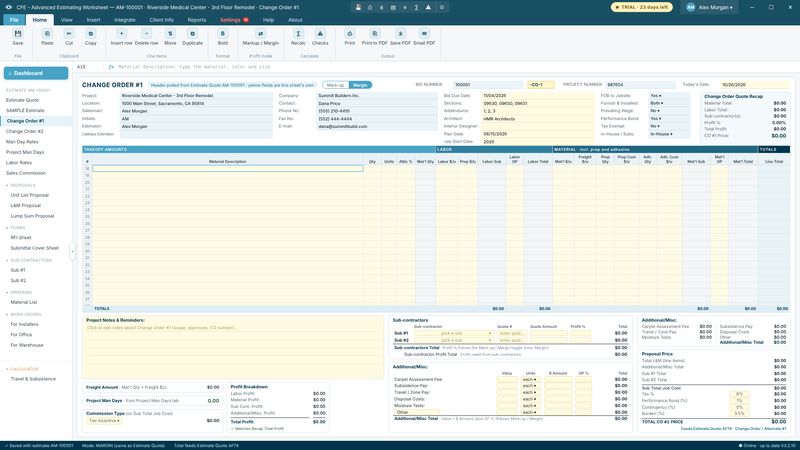This screenshot has height=450, width=800.
Task: Switch profit mode to Mark-up
Action: pos(335,85)
